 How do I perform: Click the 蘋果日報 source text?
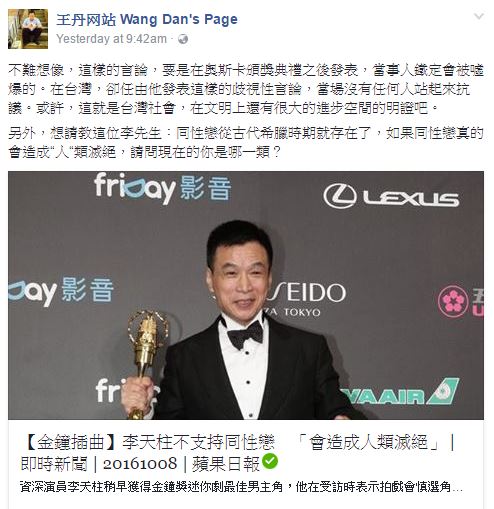[226, 464]
